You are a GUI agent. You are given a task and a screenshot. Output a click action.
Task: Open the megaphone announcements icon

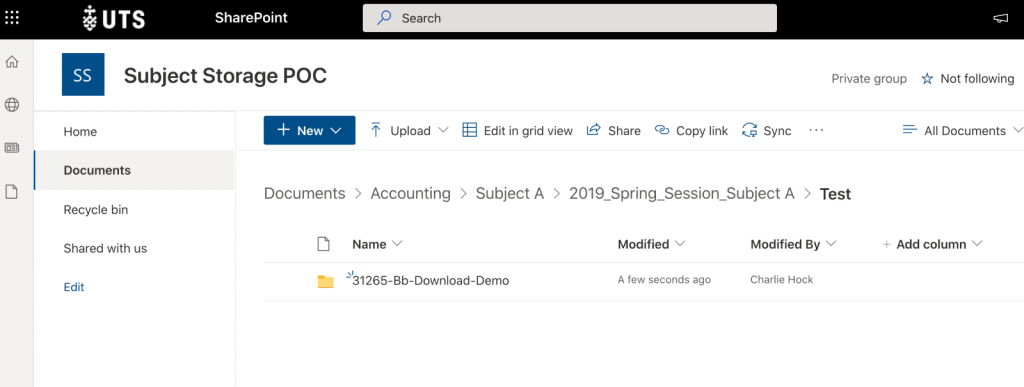point(1000,18)
